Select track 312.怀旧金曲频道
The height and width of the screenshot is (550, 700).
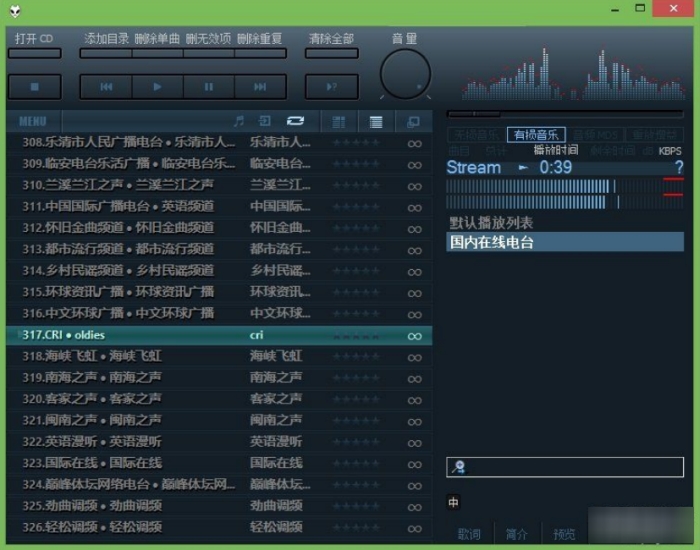click(x=219, y=228)
